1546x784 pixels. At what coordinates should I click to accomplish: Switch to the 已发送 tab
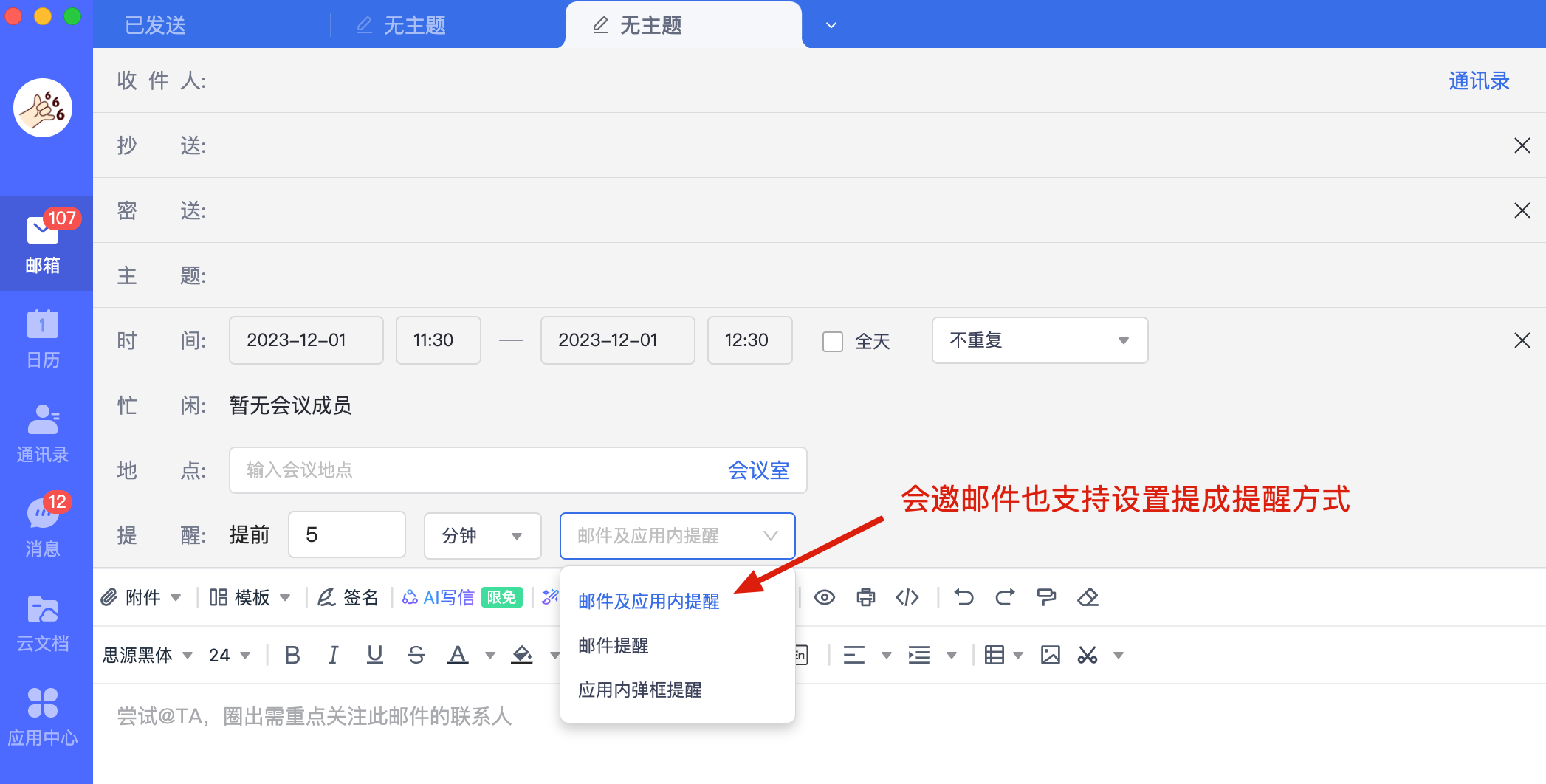155,25
